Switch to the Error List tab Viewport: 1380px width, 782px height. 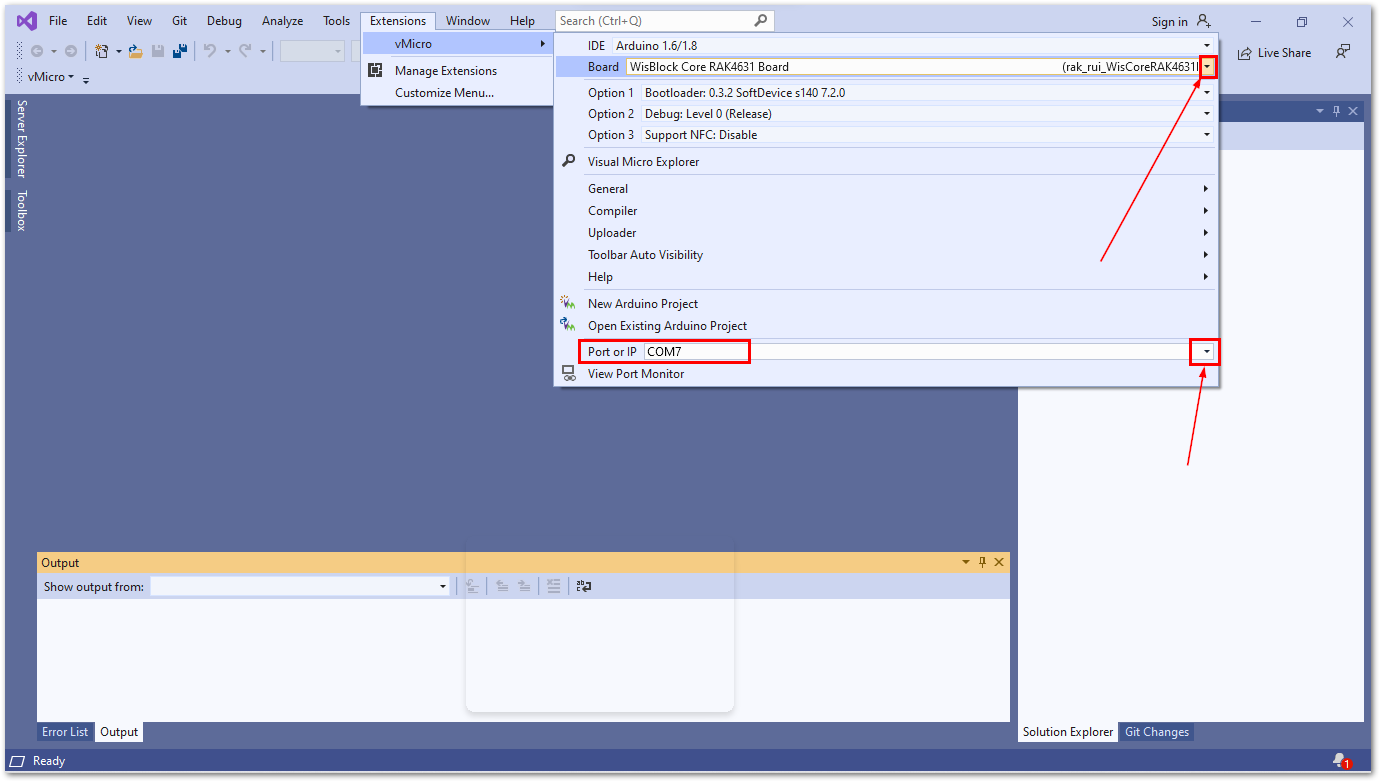(65, 732)
